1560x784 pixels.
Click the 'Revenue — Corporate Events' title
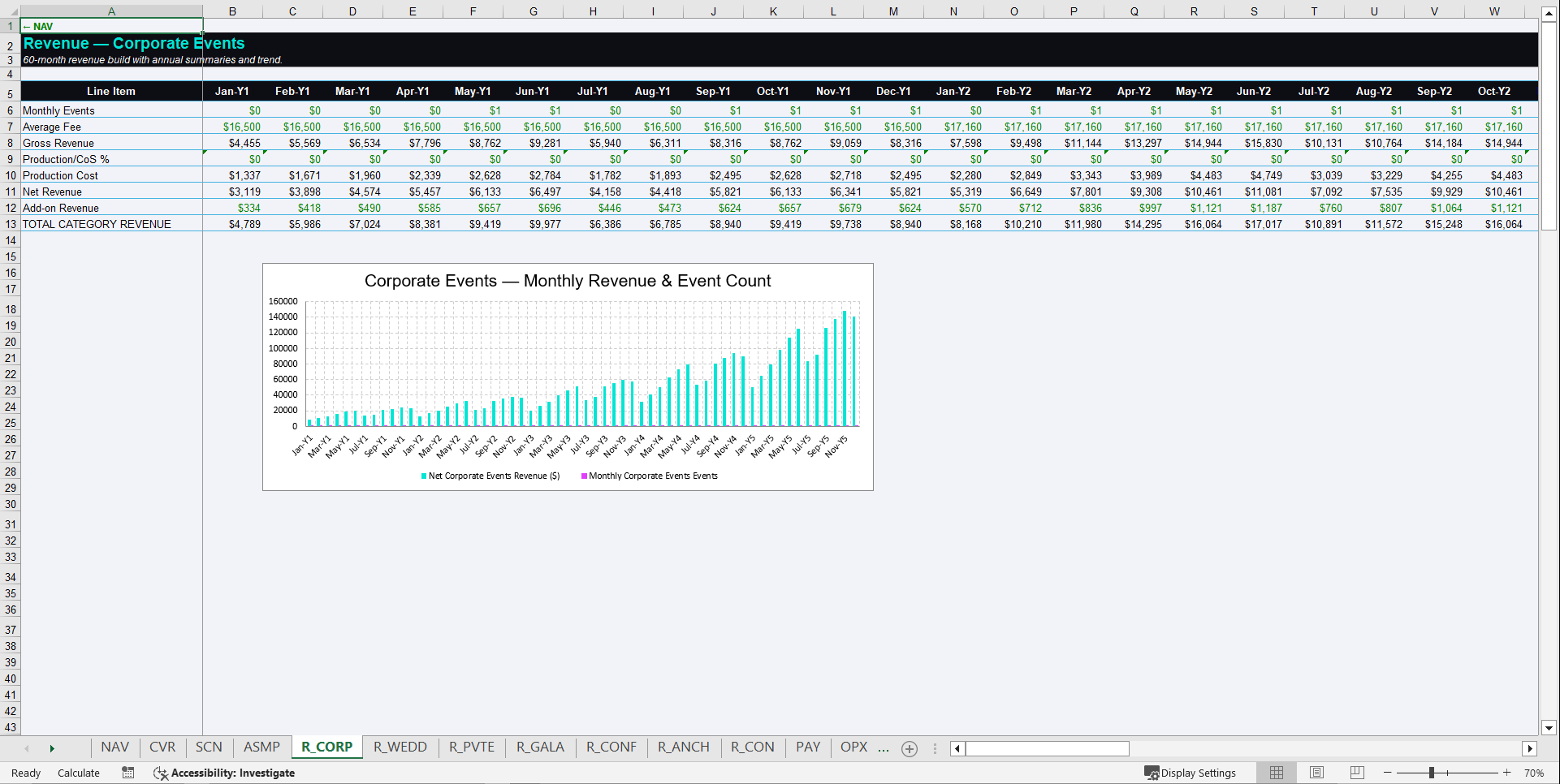point(134,43)
